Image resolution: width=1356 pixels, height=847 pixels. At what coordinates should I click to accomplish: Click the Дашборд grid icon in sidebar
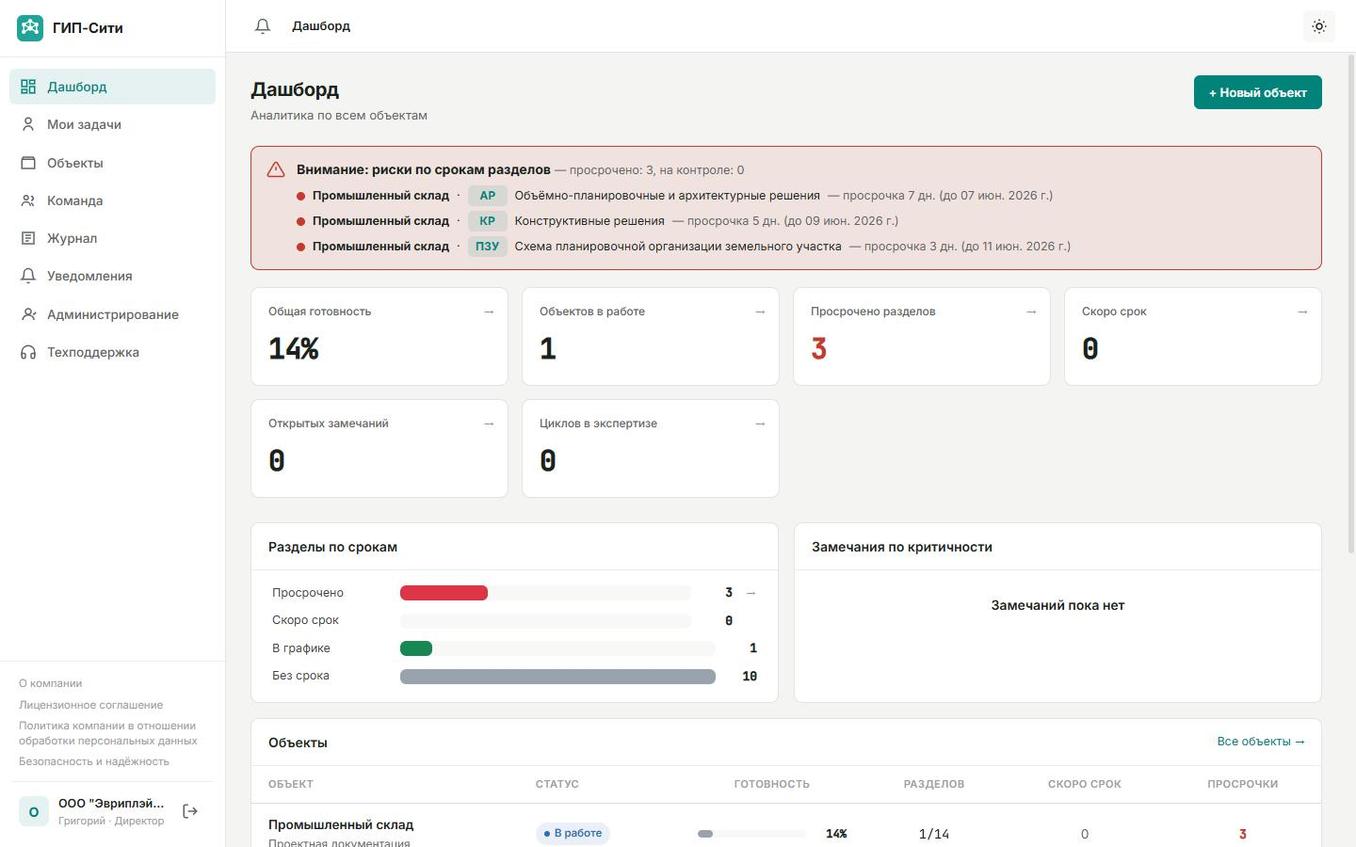point(28,87)
